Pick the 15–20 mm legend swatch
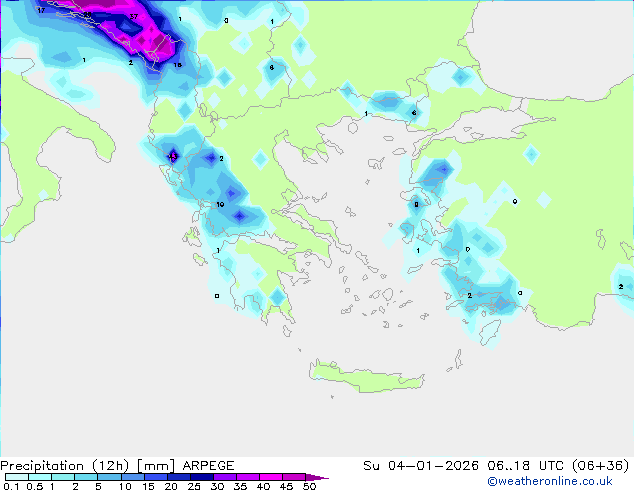 (x=156, y=477)
